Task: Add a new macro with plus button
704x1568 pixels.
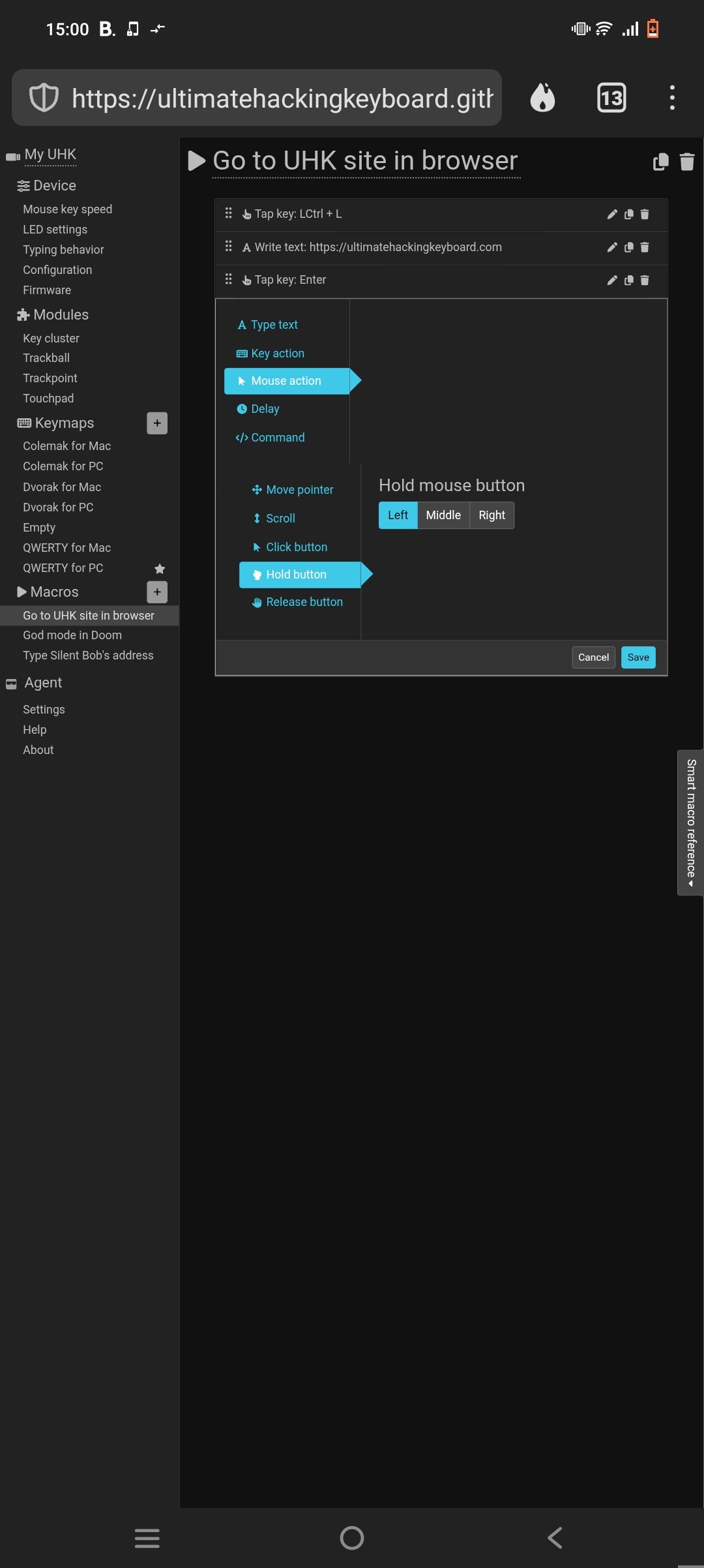Action: click(157, 592)
